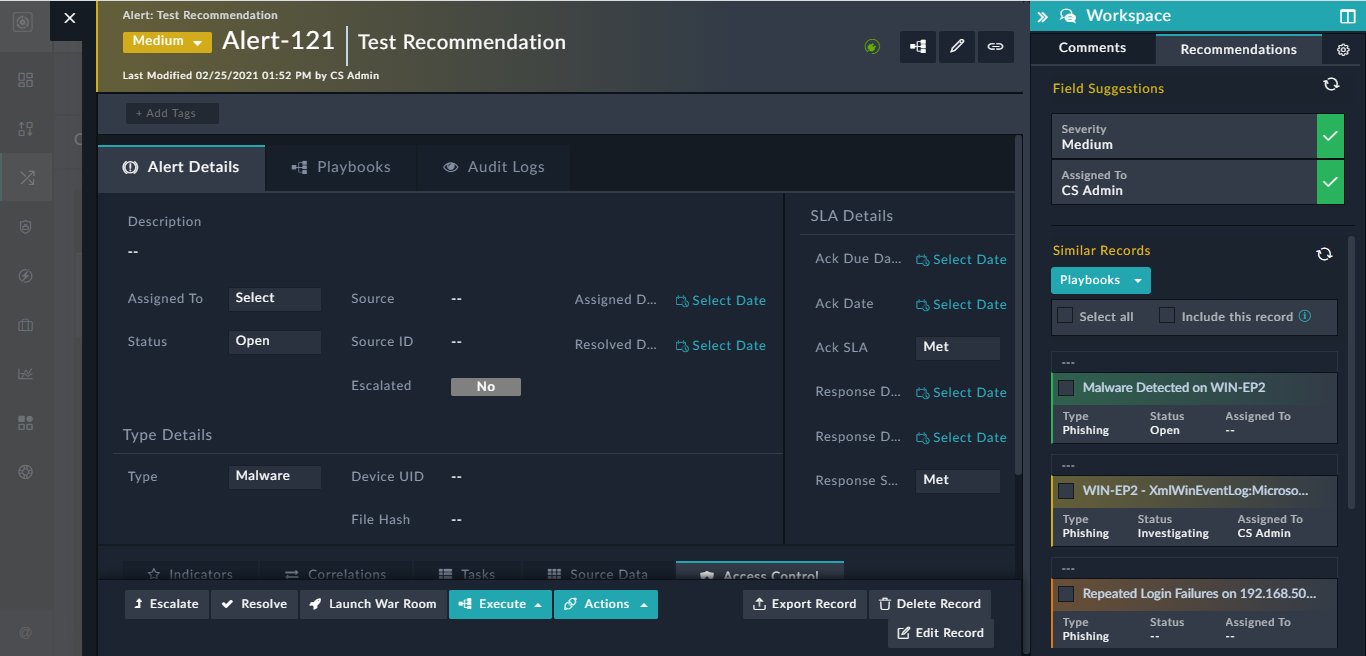Click the settings icon at sidebar bottom
This screenshot has height=656, width=1366.
coord(26,632)
